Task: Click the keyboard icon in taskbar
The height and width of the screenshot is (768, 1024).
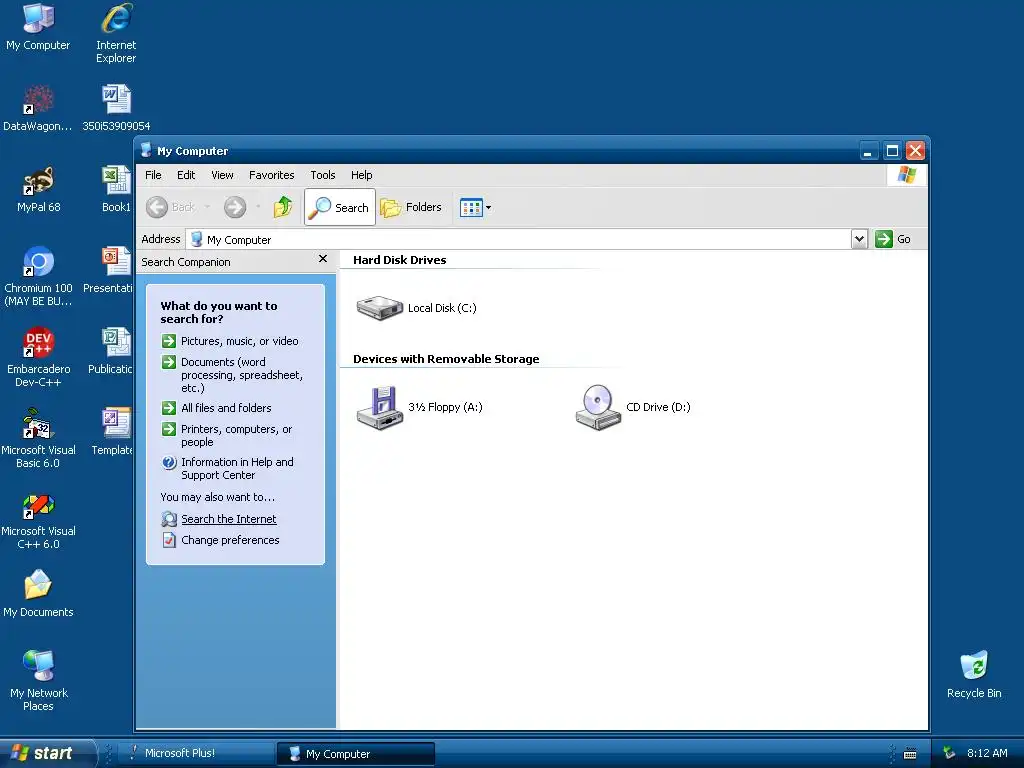Action: point(910,754)
